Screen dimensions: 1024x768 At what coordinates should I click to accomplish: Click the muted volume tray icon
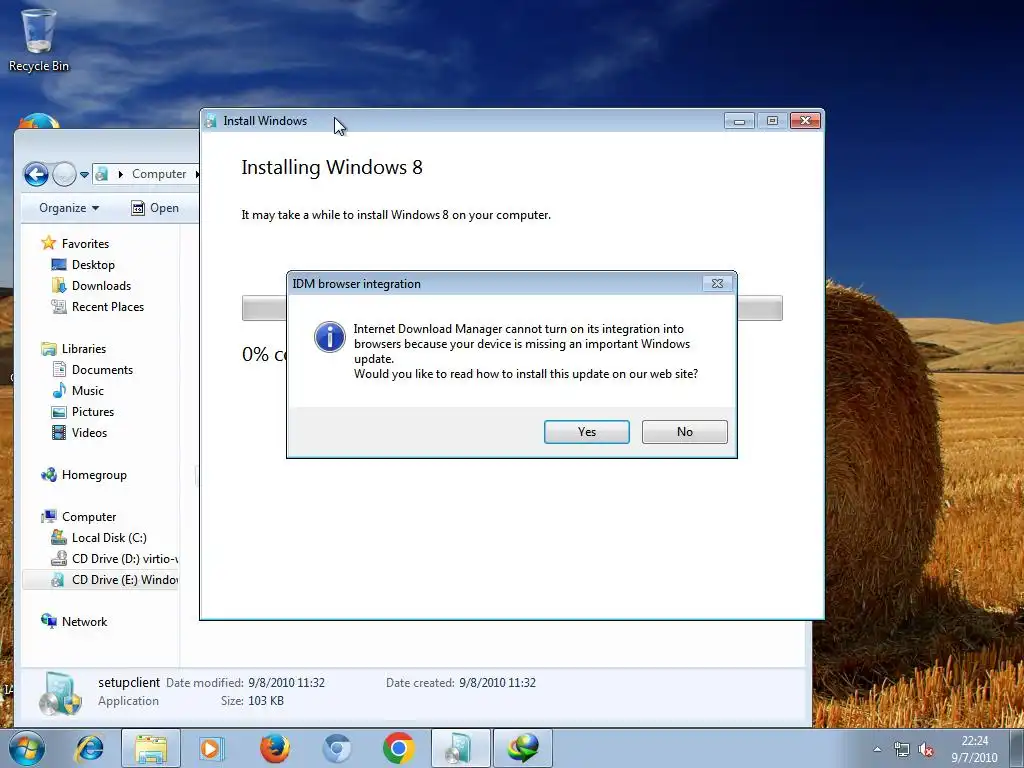(925, 749)
